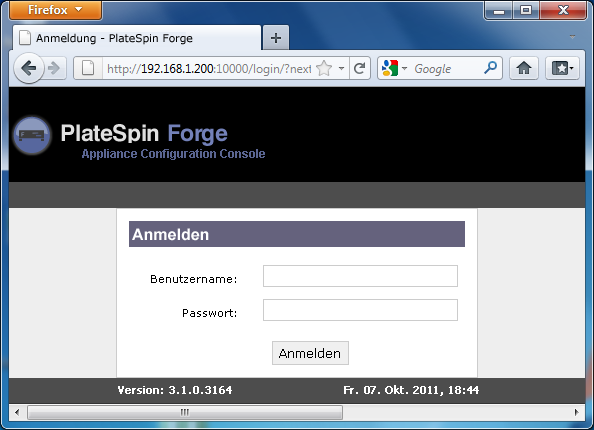Close the Firefox window
Screen dimensions: 594x430
click(x=563, y=11)
